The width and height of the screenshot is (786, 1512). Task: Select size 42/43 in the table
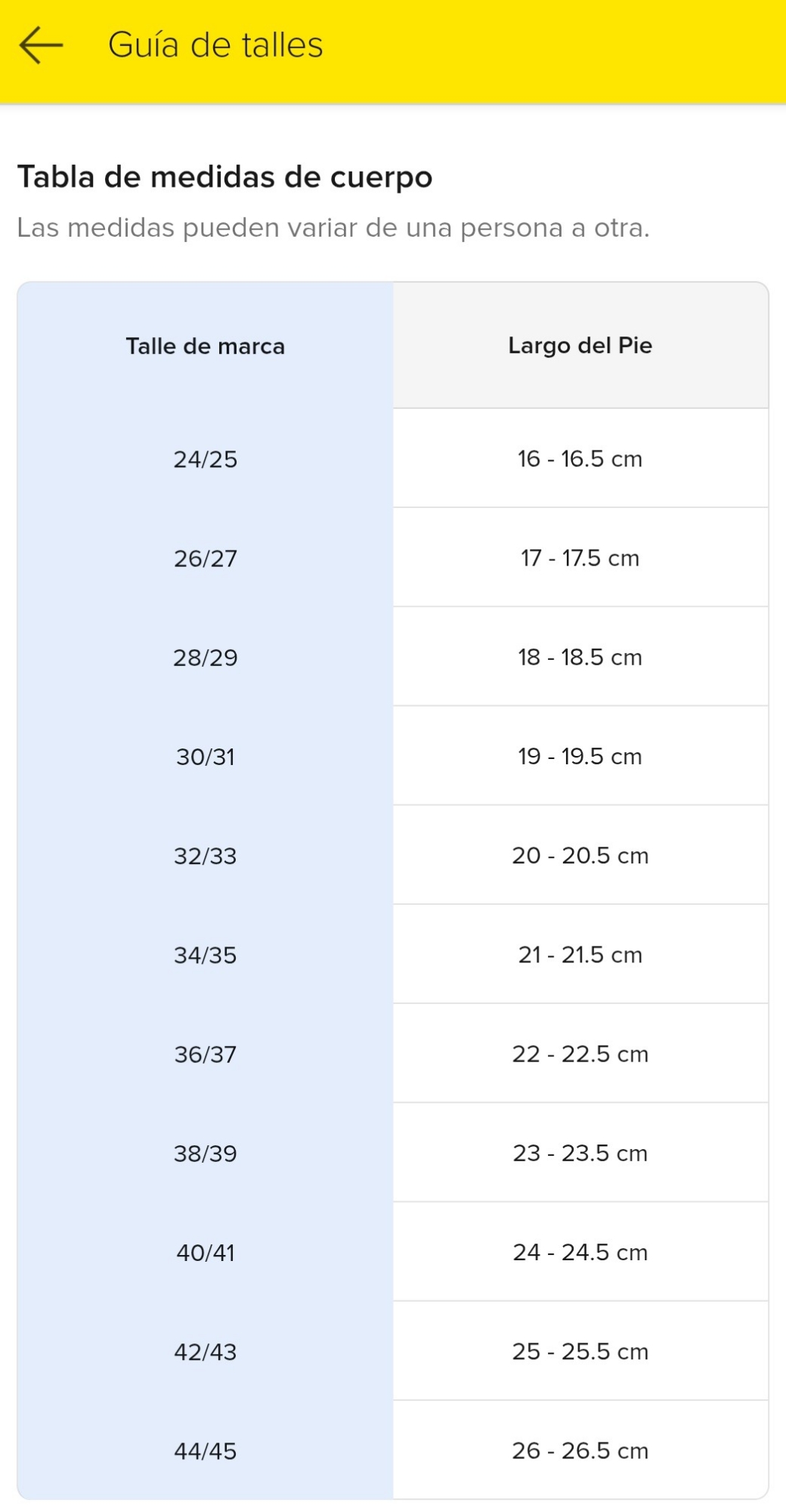coord(205,1352)
